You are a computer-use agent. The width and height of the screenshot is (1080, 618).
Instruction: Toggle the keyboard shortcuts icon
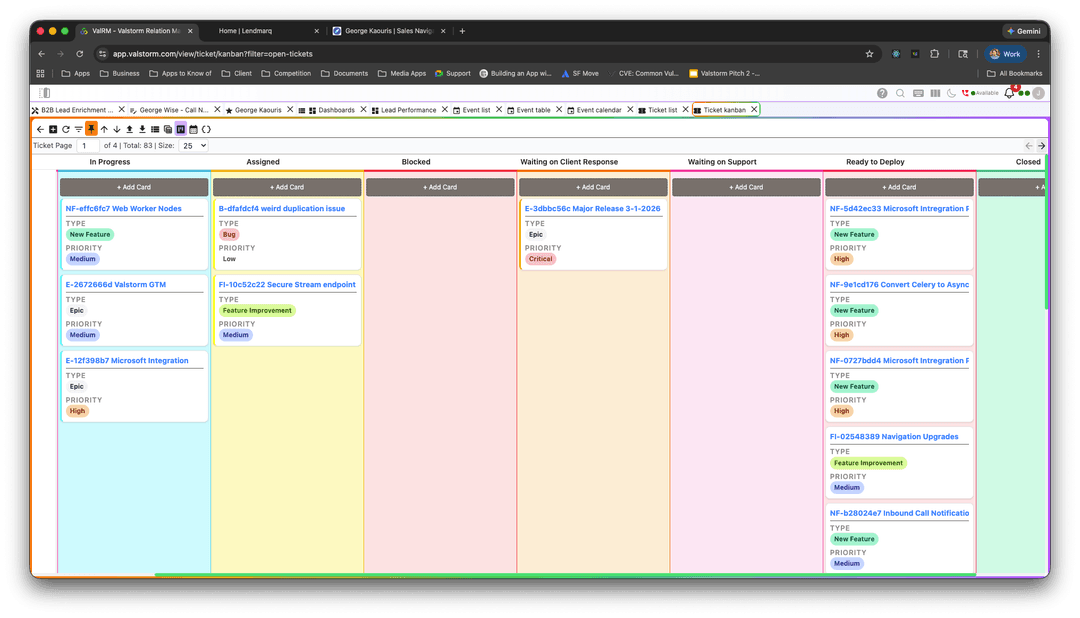[x=918, y=93]
